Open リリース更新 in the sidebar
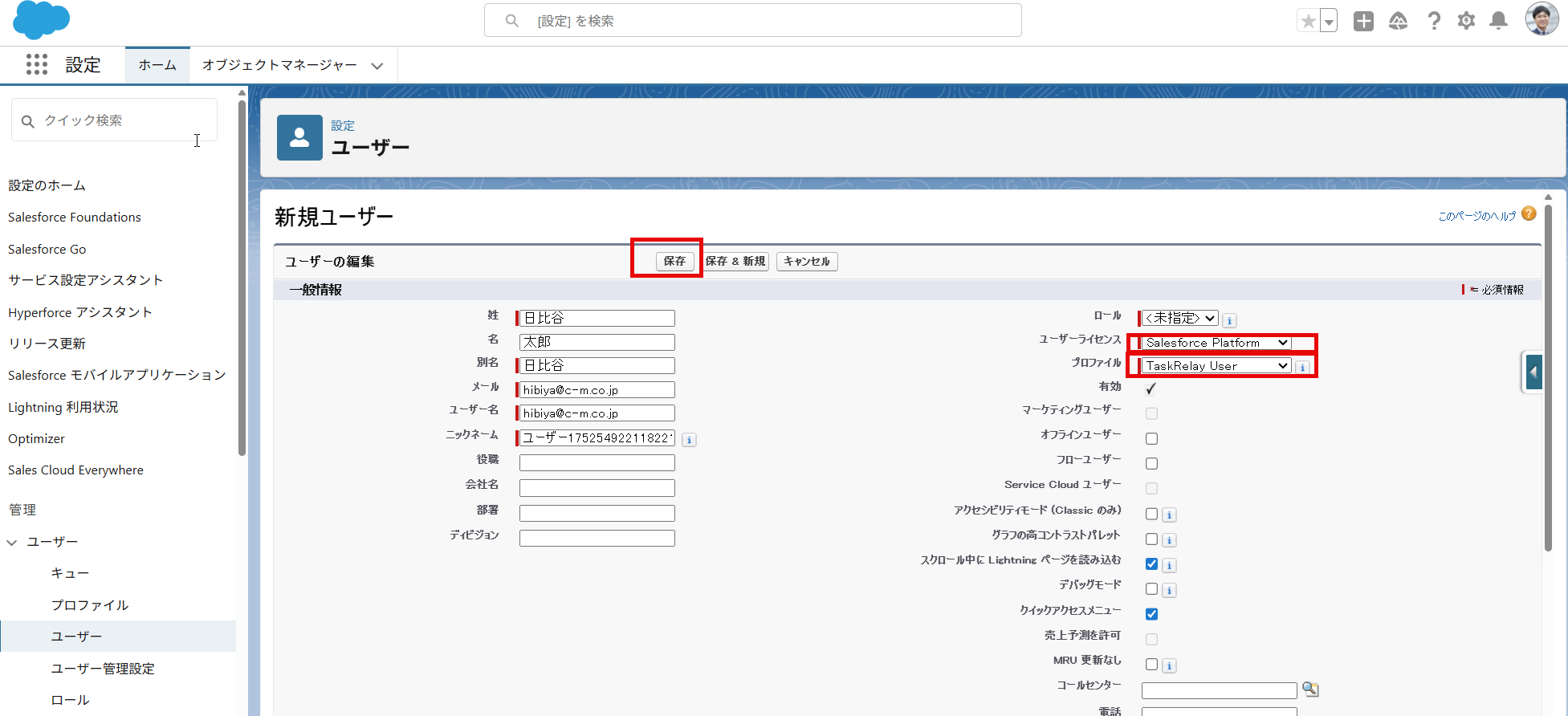The width and height of the screenshot is (1568, 716). (47, 344)
